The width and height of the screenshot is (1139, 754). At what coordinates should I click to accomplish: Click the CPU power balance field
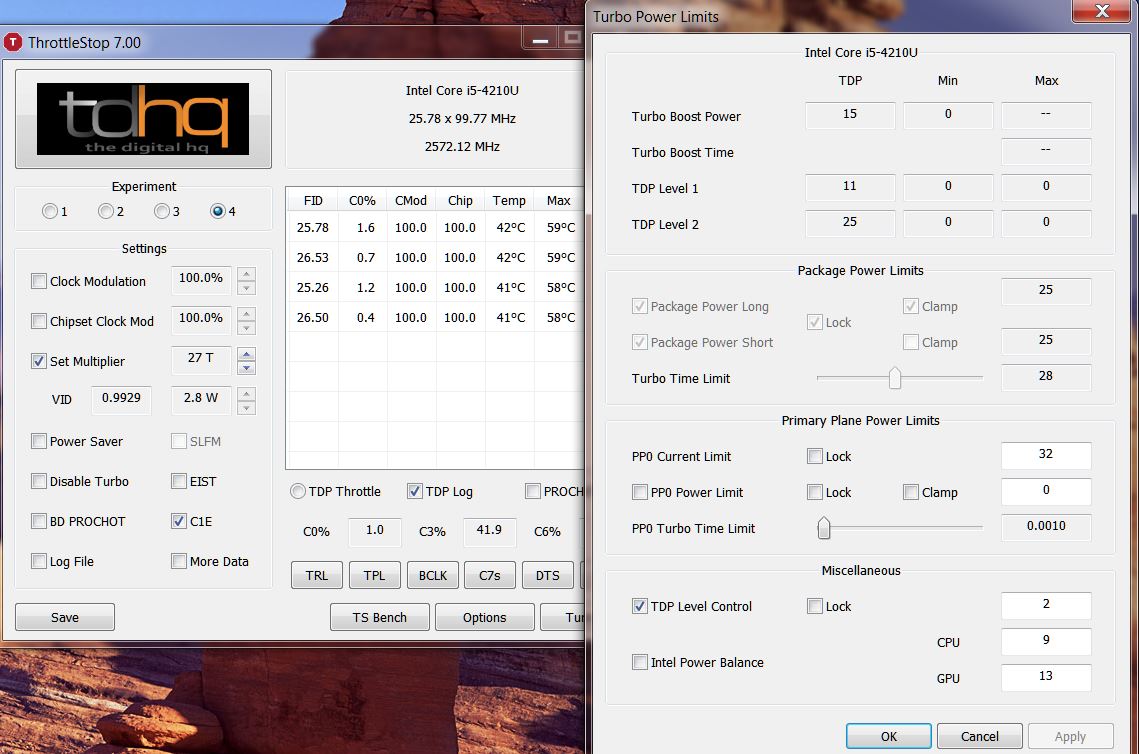point(1046,641)
